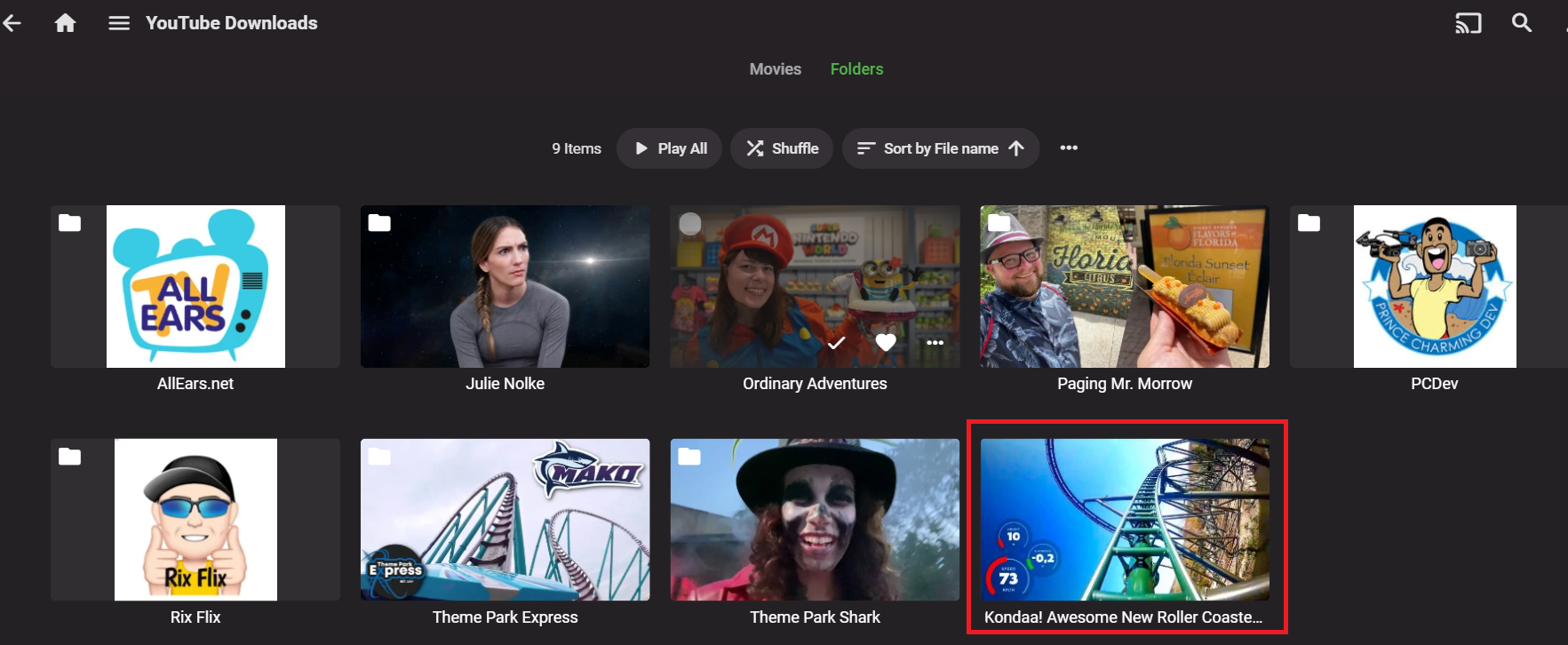Click the Play All button

pos(670,148)
